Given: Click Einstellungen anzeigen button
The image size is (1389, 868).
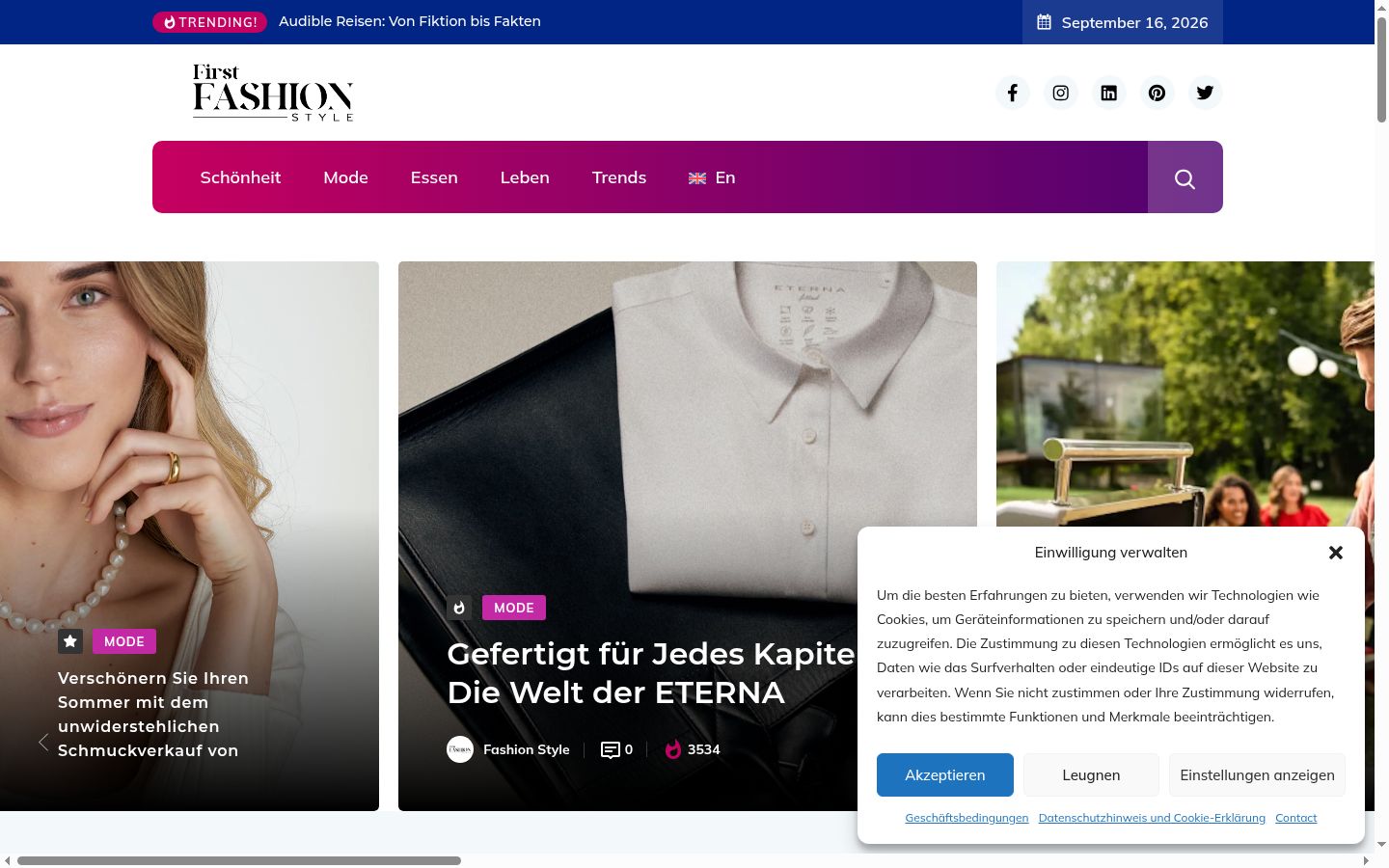Looking at the screenshot, I should (x=1257, y=774).
